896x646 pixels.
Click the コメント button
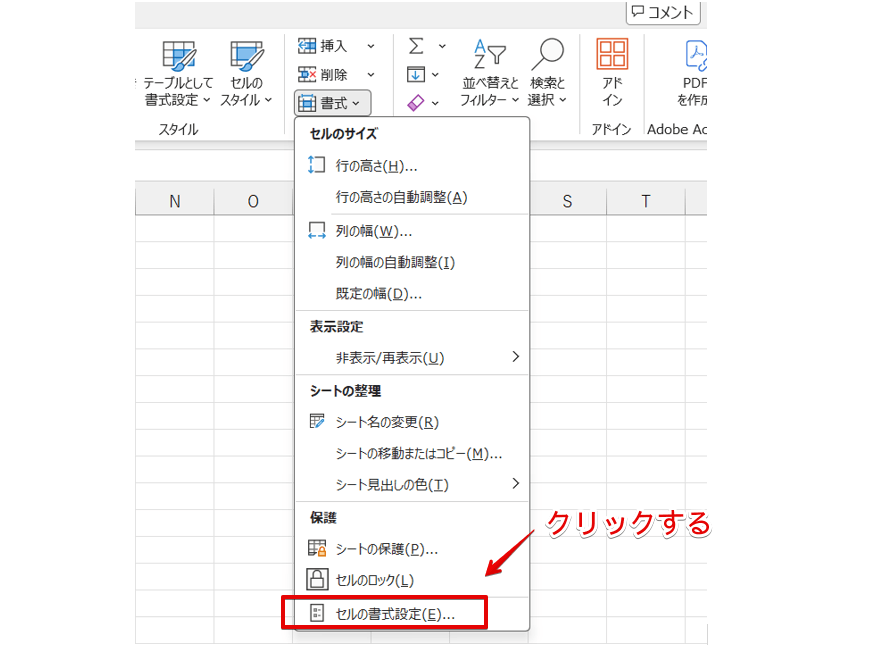pos(663,13)
